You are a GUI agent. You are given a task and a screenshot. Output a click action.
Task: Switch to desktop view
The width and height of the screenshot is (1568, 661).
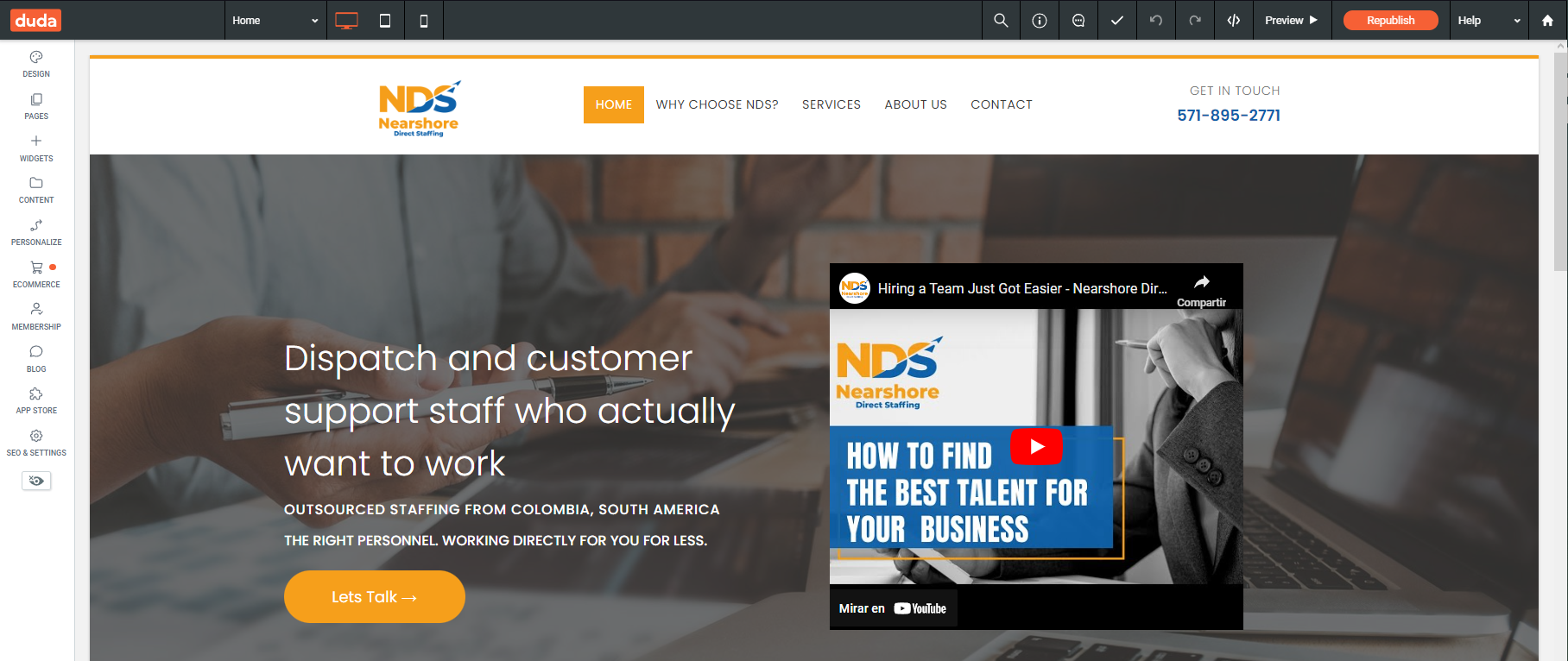pyautogui.click(x=346, y=21)
